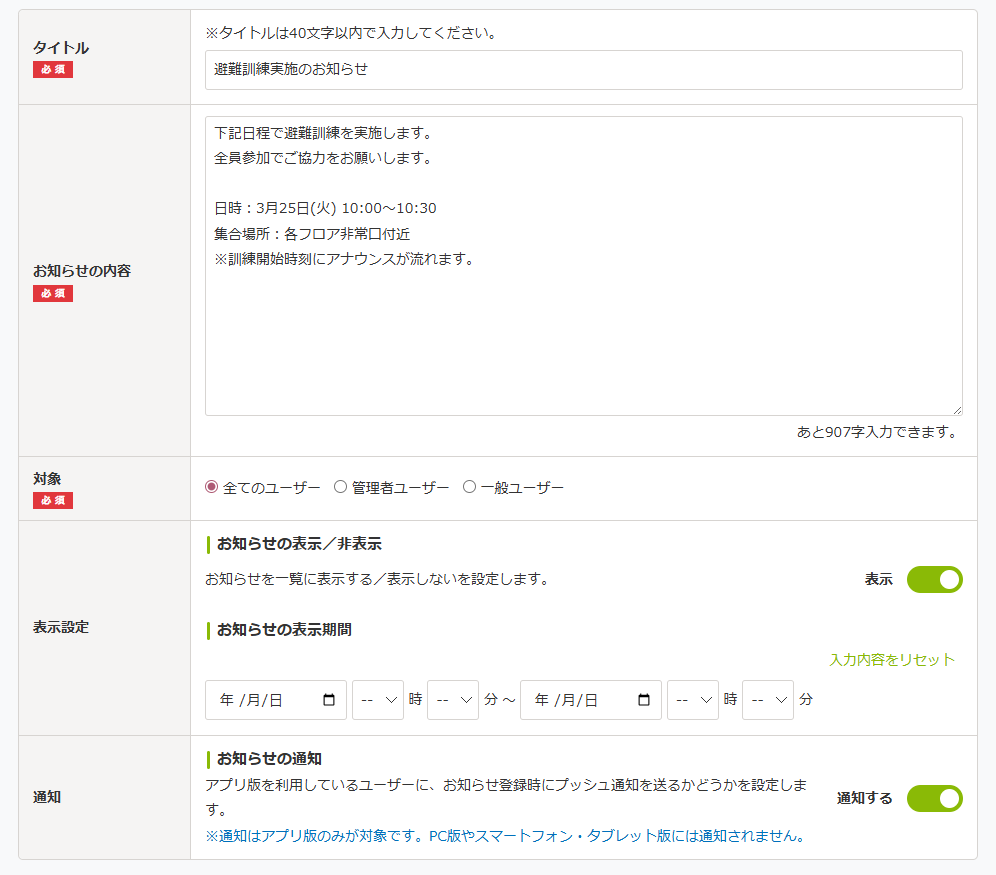Click the start date 年/月/日 field
Viewport: 996px width, 875px height.
(262, 700)
